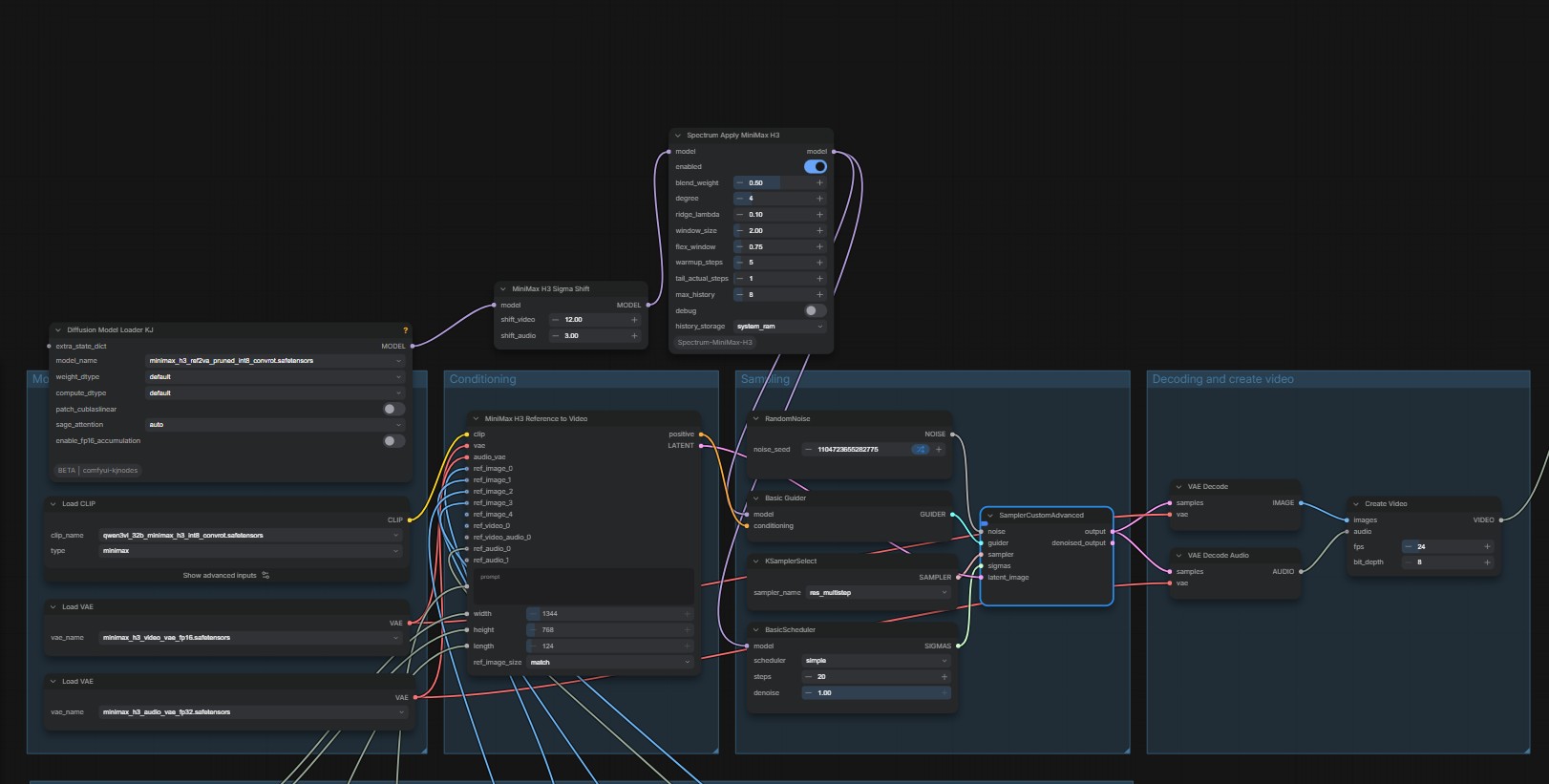
Task: Click the prompt text box
Action: (x=584, y=586)
